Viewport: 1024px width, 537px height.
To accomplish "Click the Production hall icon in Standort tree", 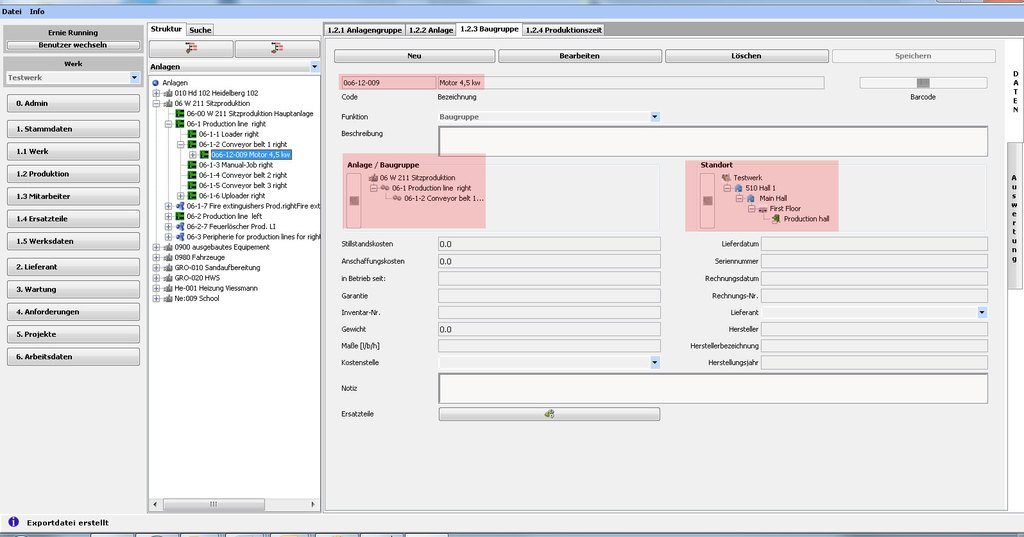I will pos(776,219).
